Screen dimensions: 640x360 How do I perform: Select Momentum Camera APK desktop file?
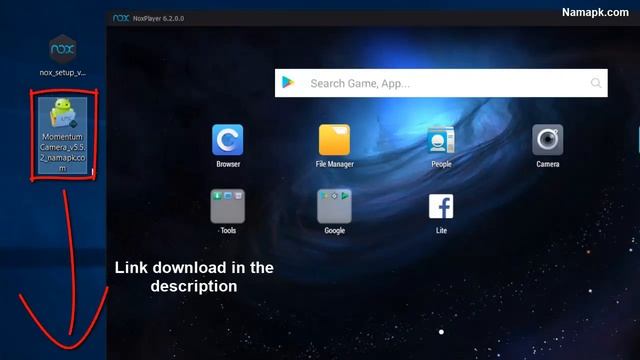point(62,135)
